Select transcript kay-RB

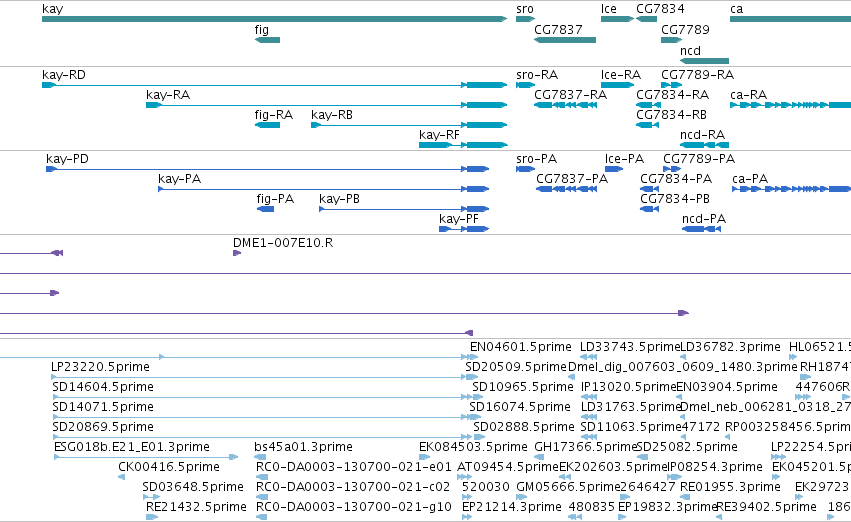click(409, 125)
